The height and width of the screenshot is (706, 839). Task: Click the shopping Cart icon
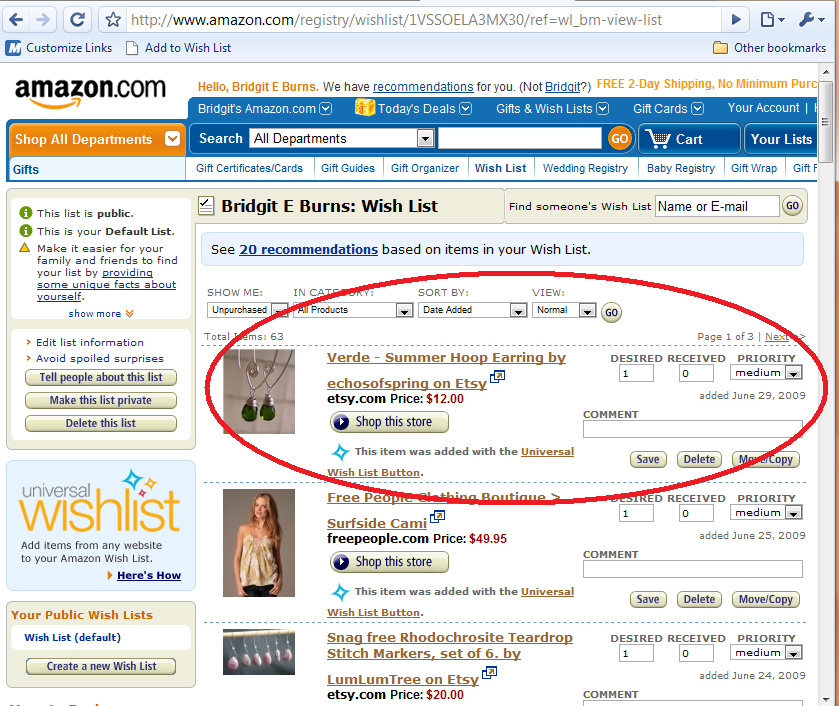pyautogui.click(x=658, y=139)
